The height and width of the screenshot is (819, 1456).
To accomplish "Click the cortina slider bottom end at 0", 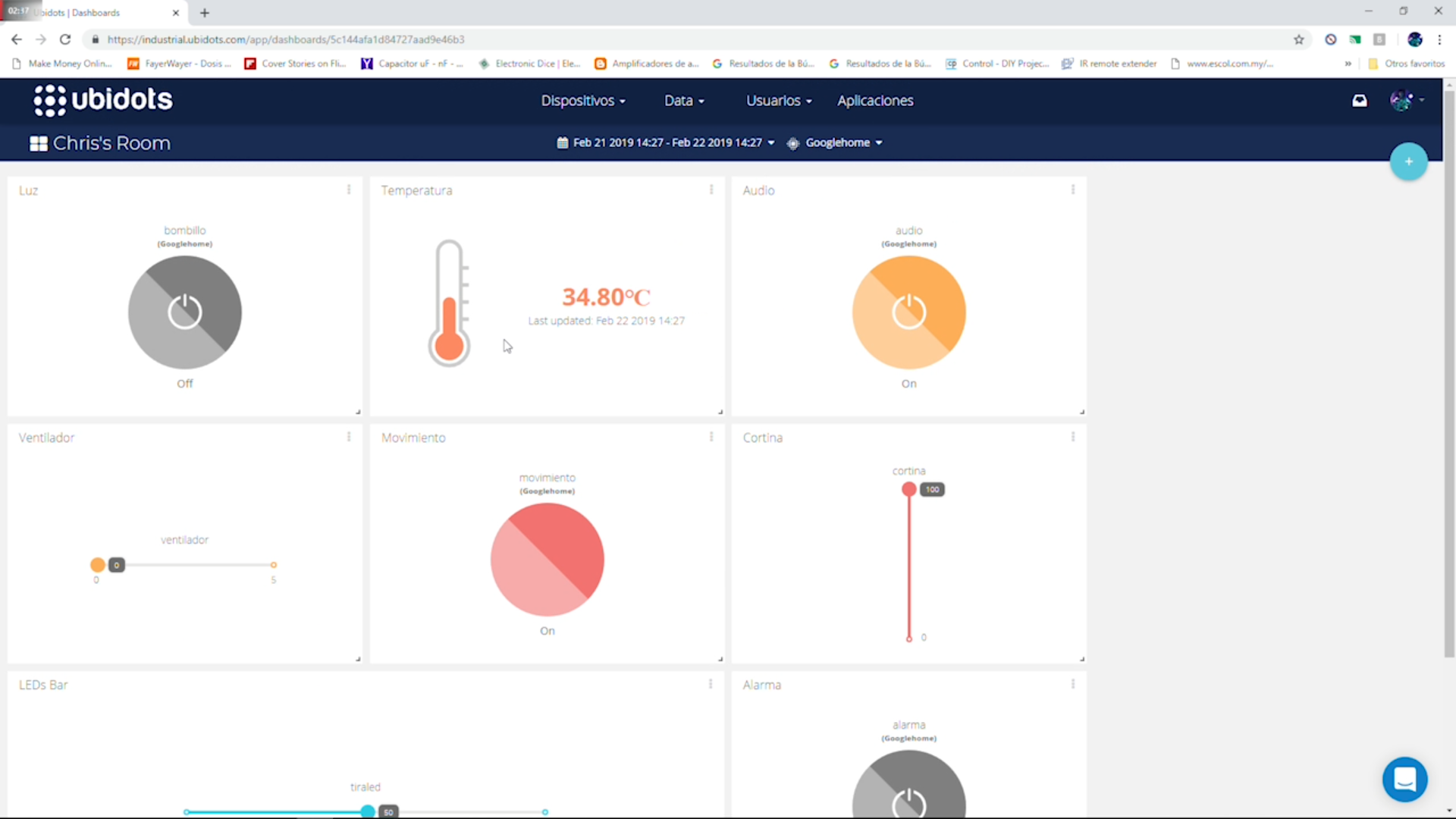I will click(x=908, y=639).
